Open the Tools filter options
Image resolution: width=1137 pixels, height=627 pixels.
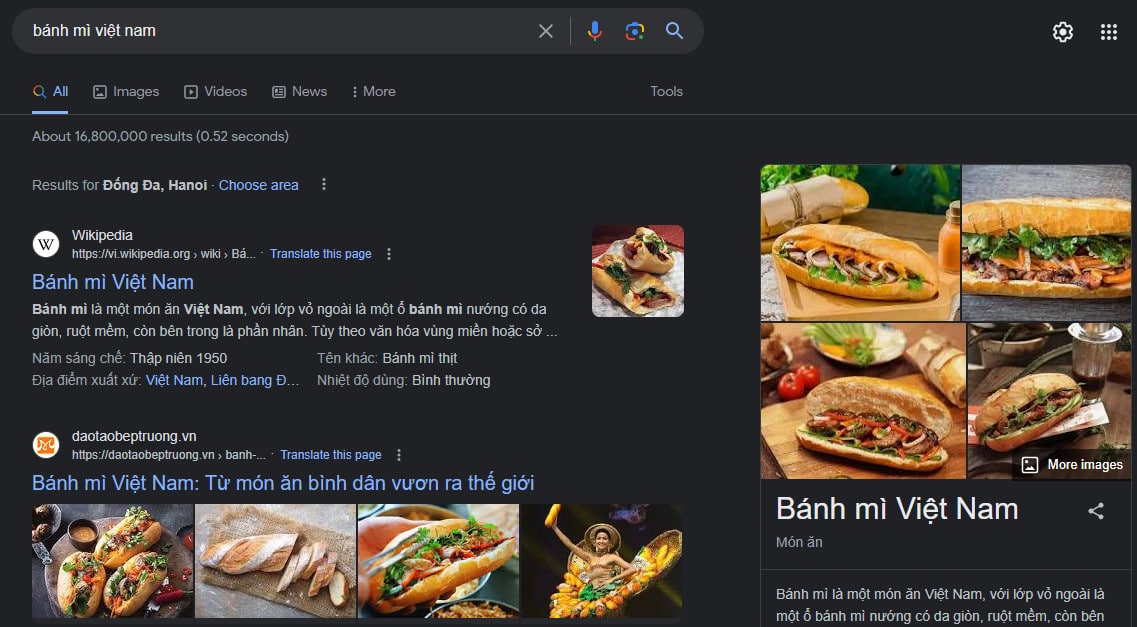(666, 91)
